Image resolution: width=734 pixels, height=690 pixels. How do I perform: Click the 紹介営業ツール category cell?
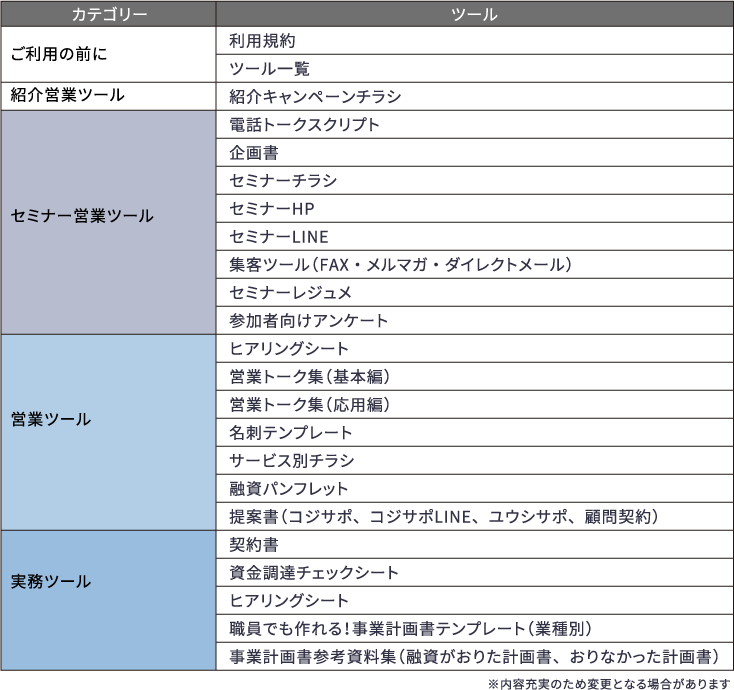[108, 96]
